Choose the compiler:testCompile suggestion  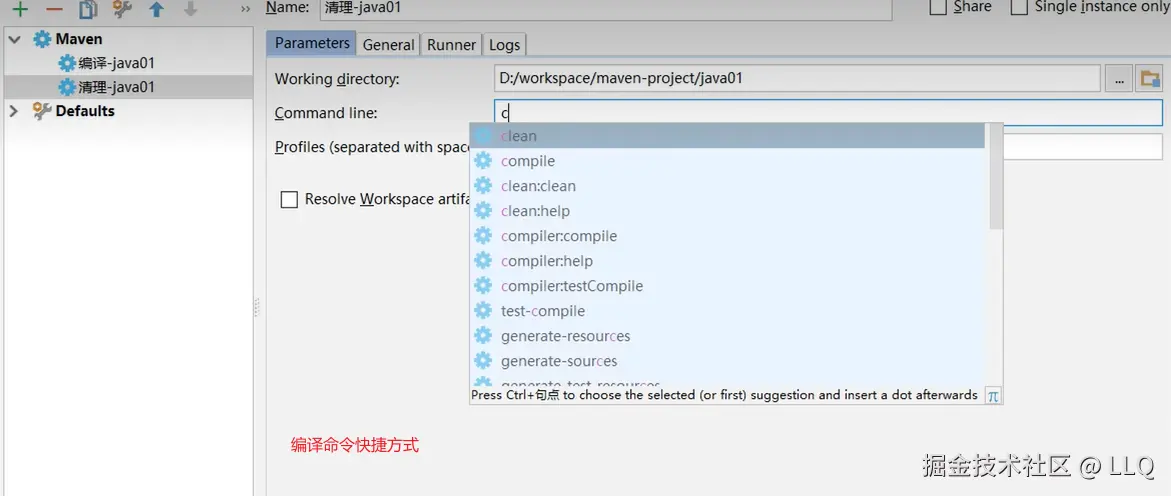coord(727,286)
